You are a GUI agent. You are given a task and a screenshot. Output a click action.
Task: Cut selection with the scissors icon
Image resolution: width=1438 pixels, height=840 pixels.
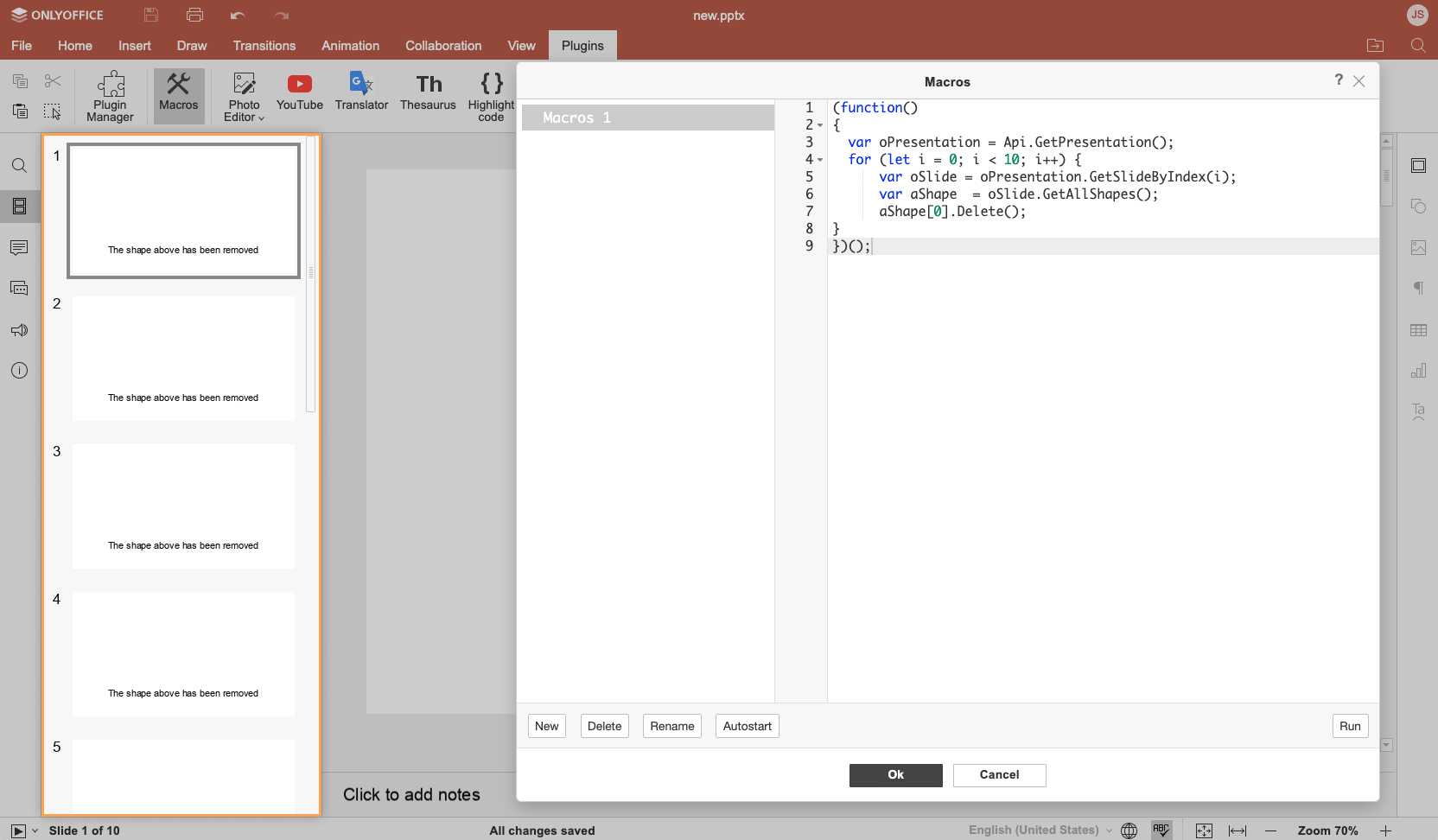pos(53,81)
